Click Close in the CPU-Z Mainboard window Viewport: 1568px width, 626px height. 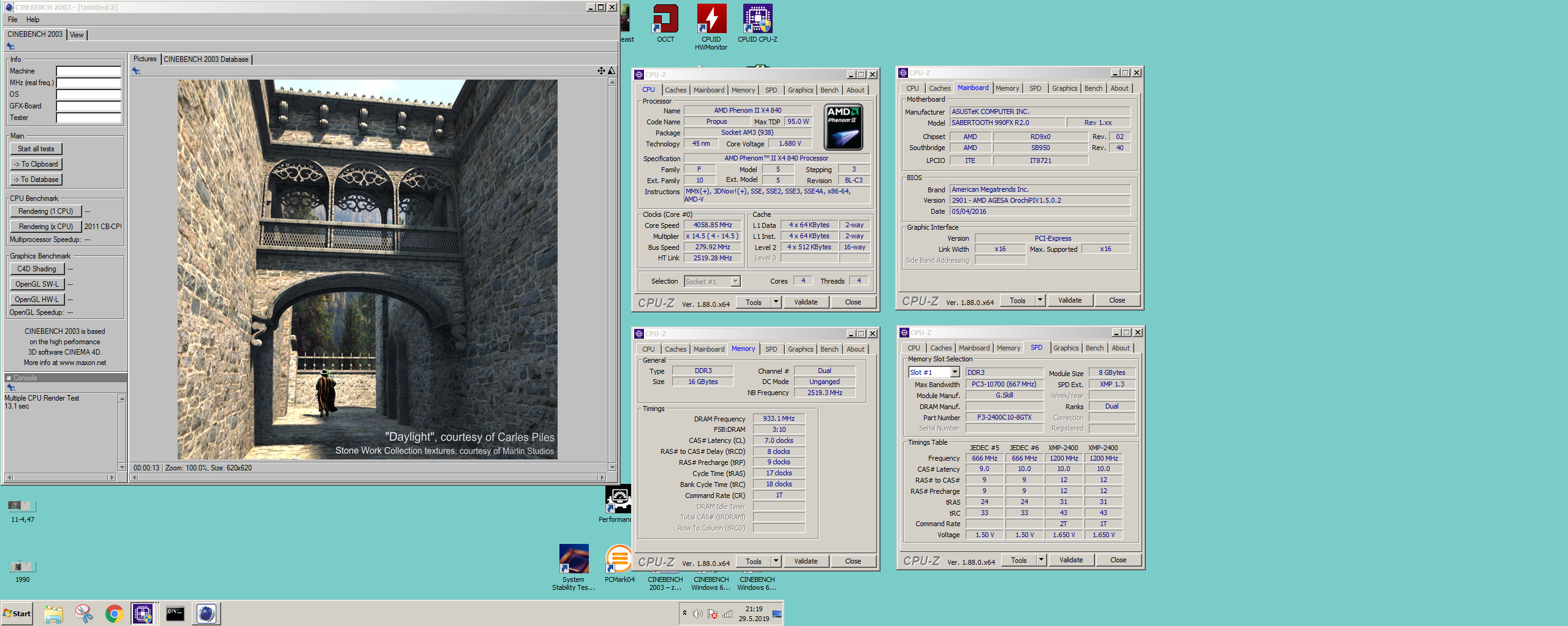(1116, 300)
